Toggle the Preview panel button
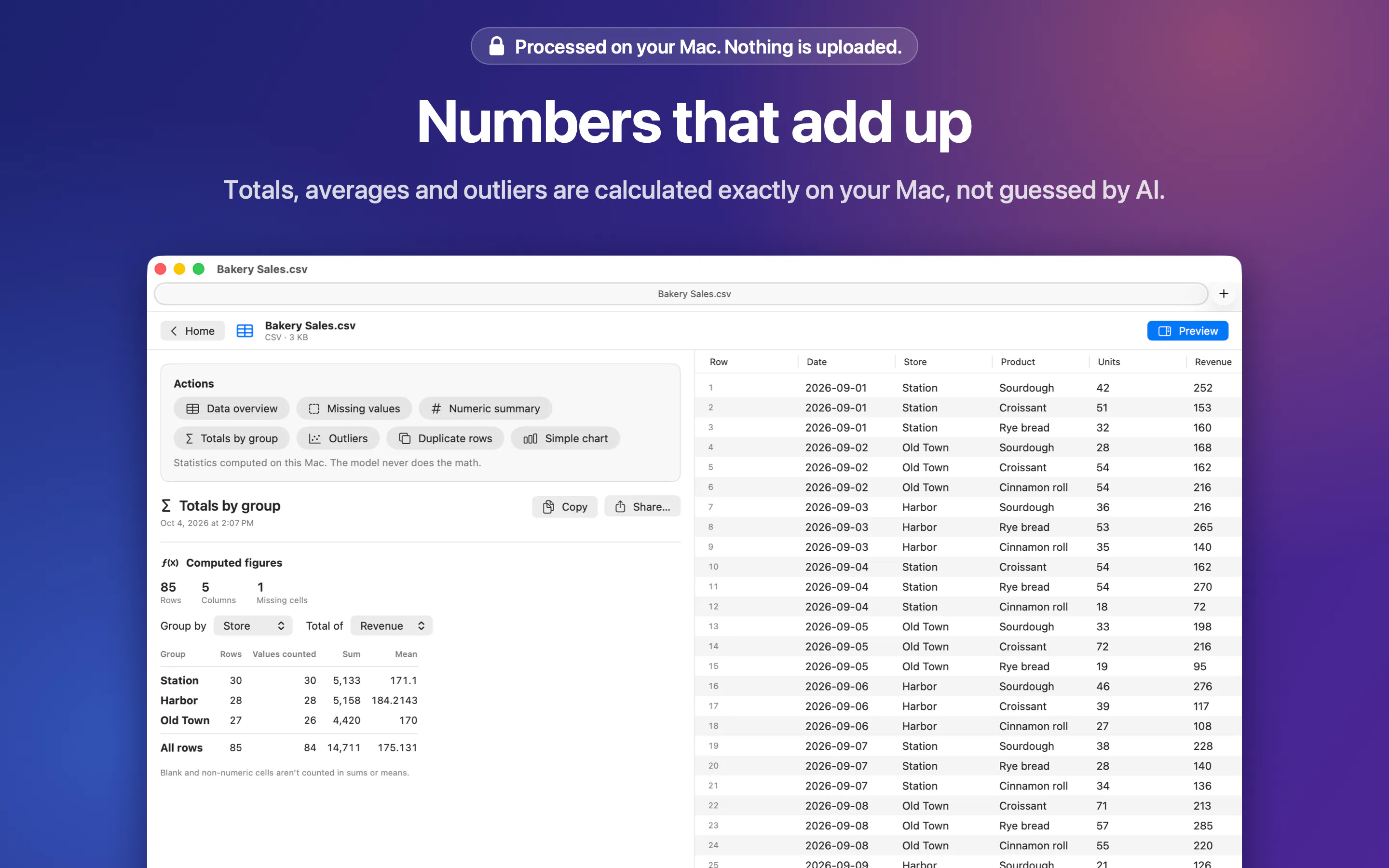 pos(1187,331)
